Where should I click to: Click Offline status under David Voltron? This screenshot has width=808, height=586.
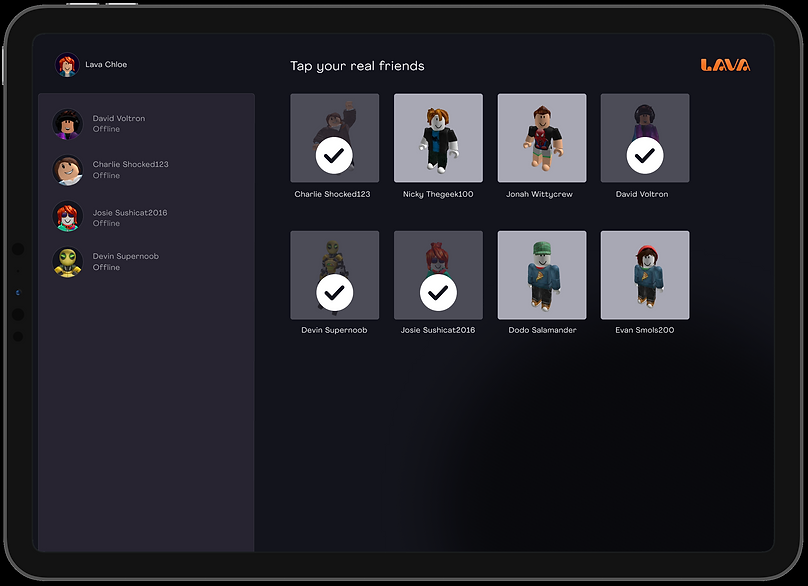pos(106,129)
